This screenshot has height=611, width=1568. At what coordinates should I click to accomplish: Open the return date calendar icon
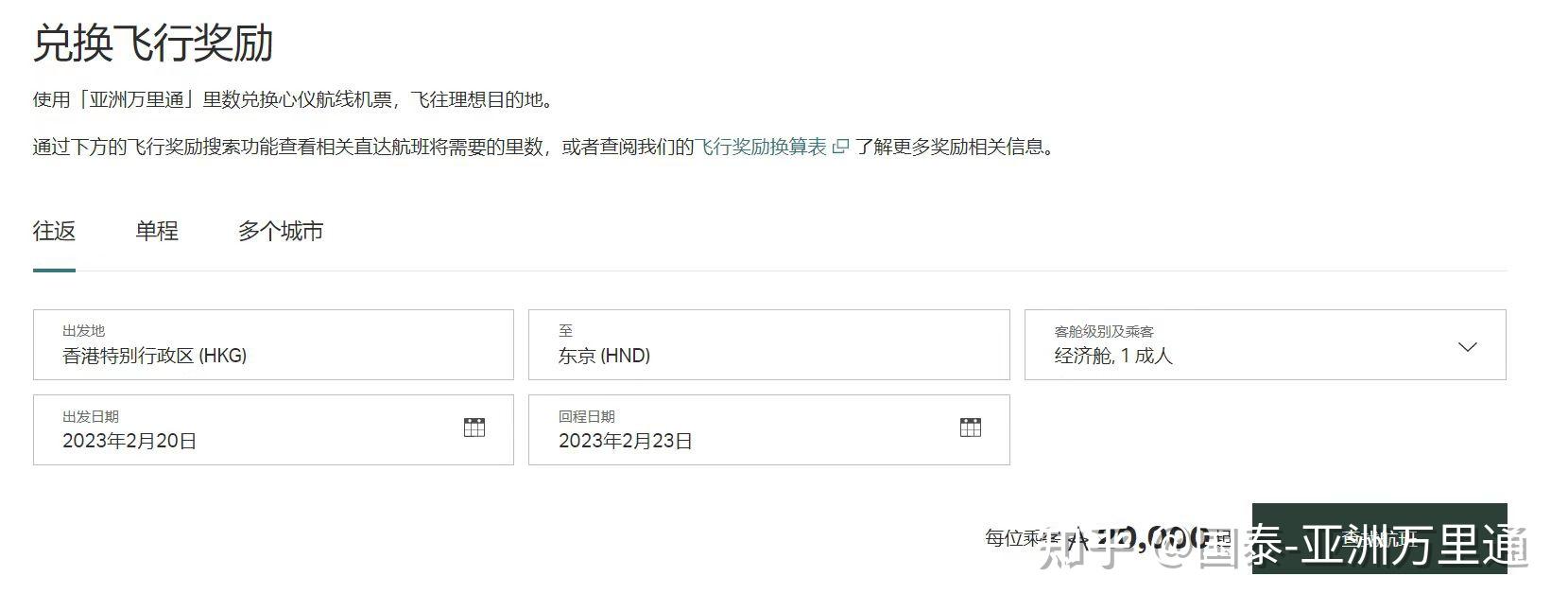point(970,428)
